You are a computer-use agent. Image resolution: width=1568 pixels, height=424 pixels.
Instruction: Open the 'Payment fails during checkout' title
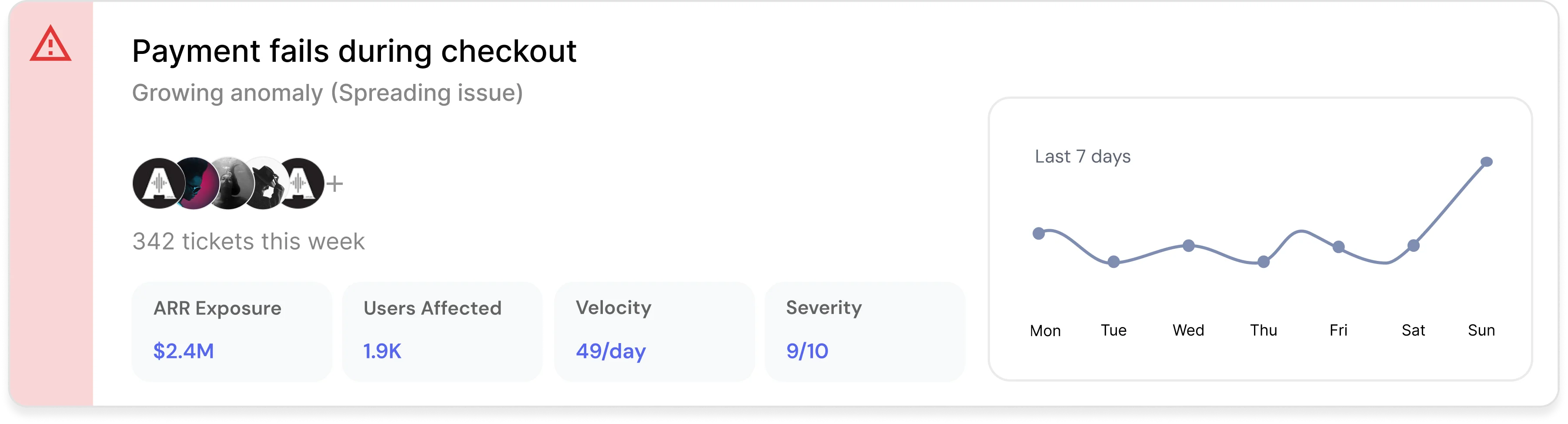(x=354, y=51)
